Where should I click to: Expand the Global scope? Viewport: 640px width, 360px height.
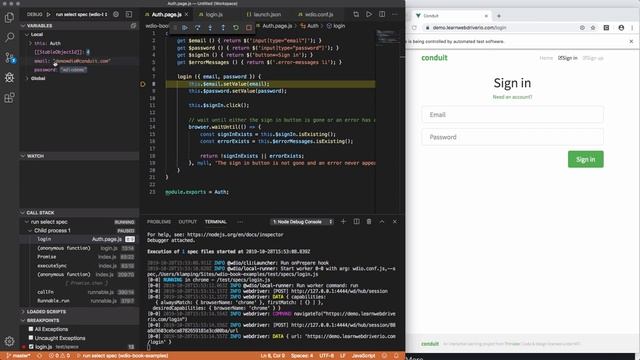click(x=36, y=78)
